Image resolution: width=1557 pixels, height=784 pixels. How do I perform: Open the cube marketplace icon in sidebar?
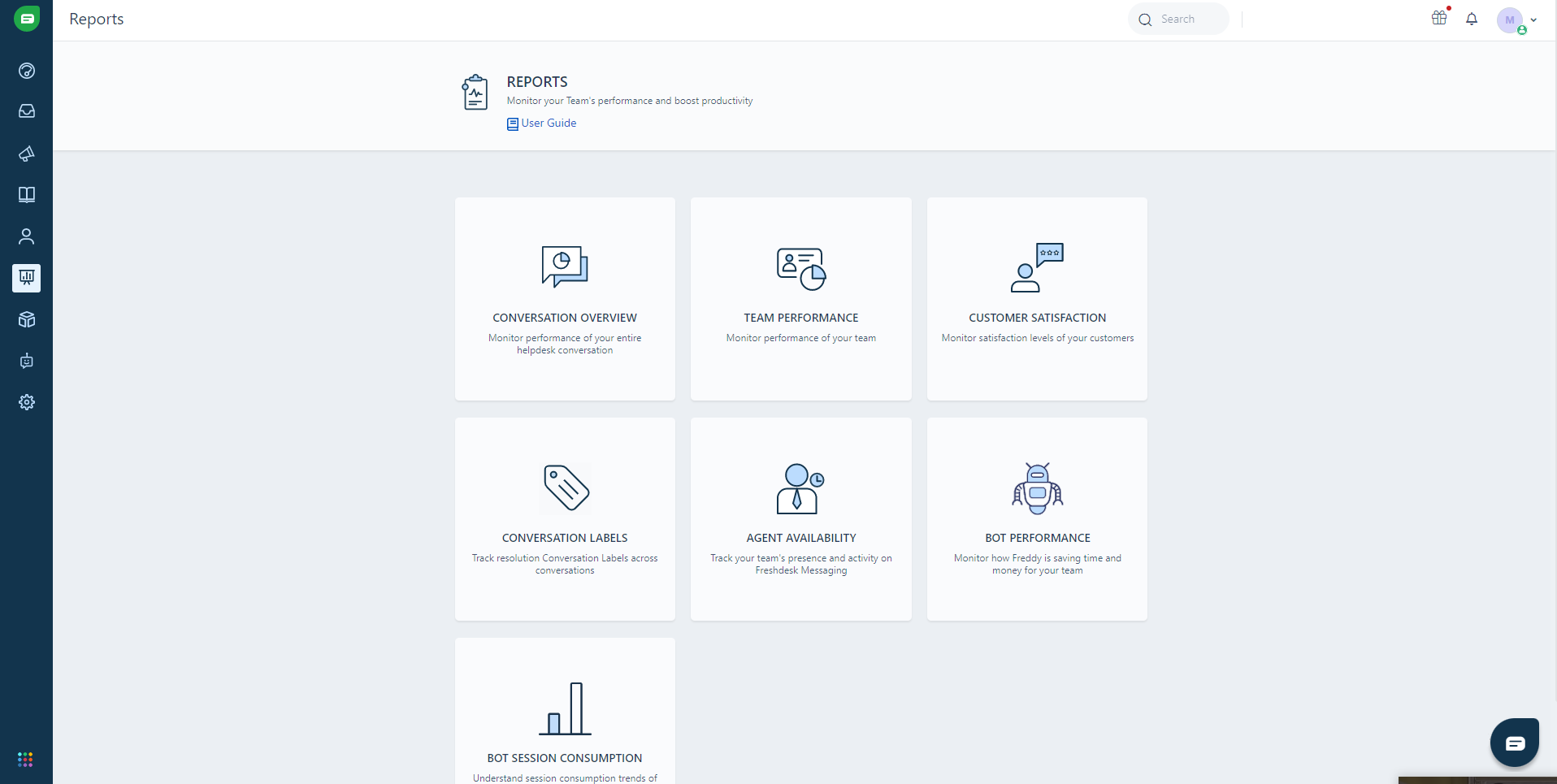(x=27, y=319)
